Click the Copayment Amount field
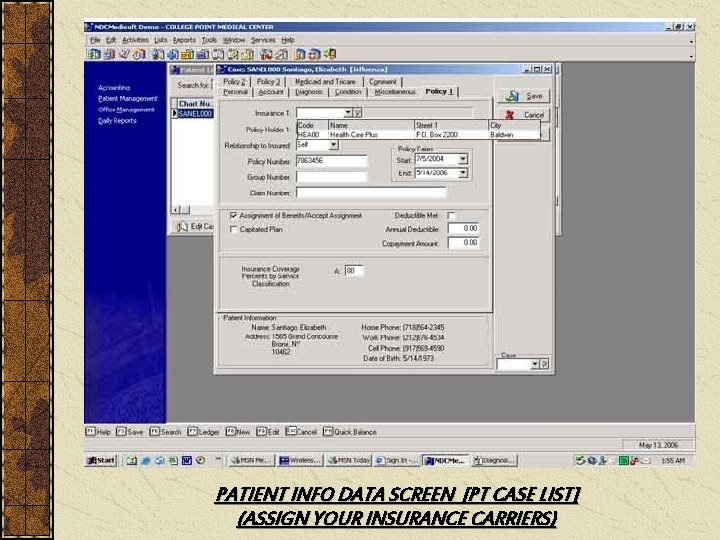720x540 pixels. pyautogui.click(x=463, y=243)
